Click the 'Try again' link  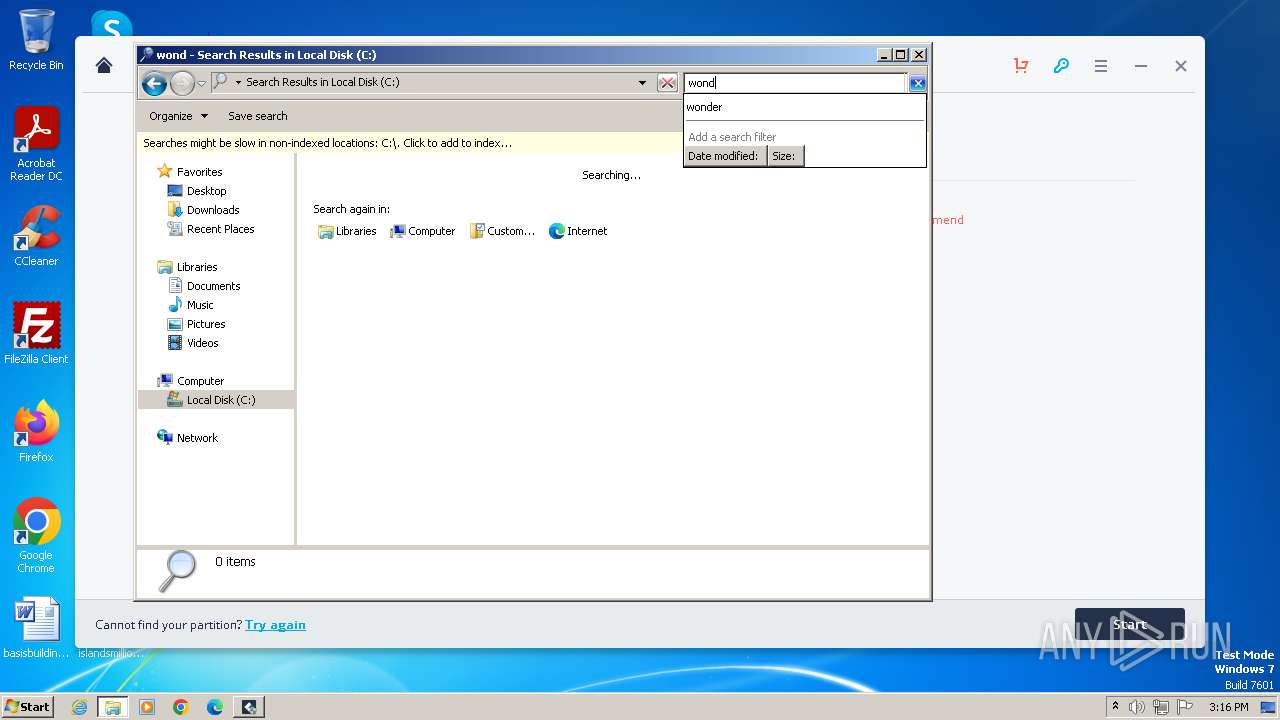pyautogui.click(x=275, y=625)
